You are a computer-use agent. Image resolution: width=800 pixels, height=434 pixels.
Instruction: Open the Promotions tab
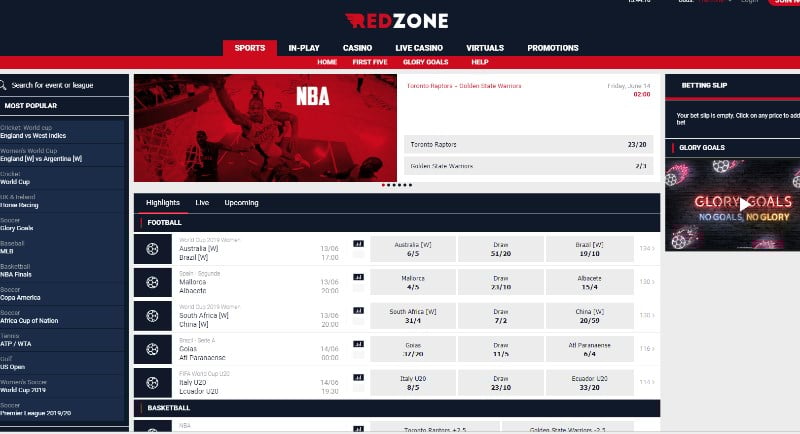pyautogui.click(x=553, y=48)
